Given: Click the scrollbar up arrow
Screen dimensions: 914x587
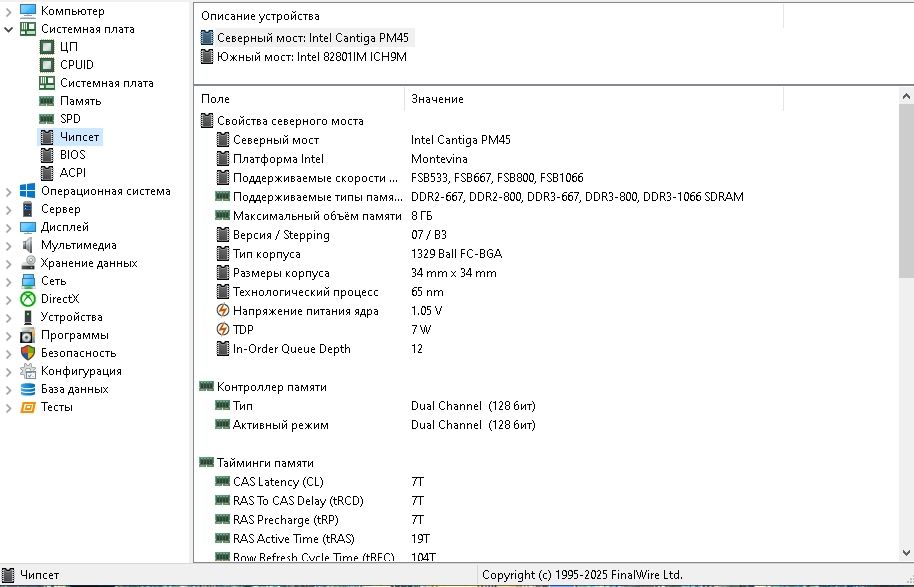Looking at the screenshot, I should pyautogui.click(x=906, y=96).
